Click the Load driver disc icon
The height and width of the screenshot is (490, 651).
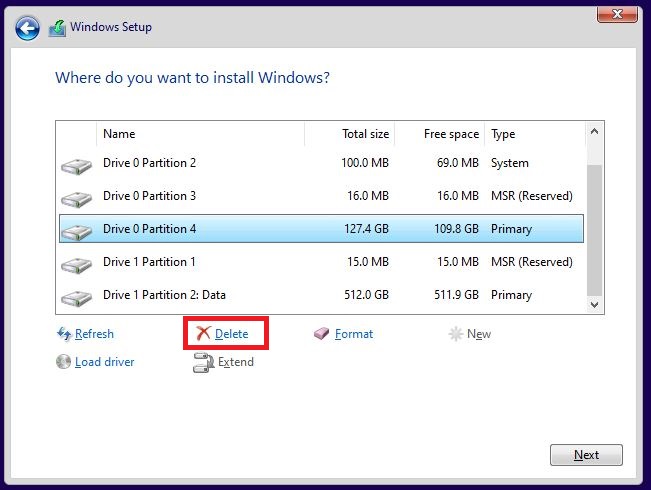pos(64,362)
